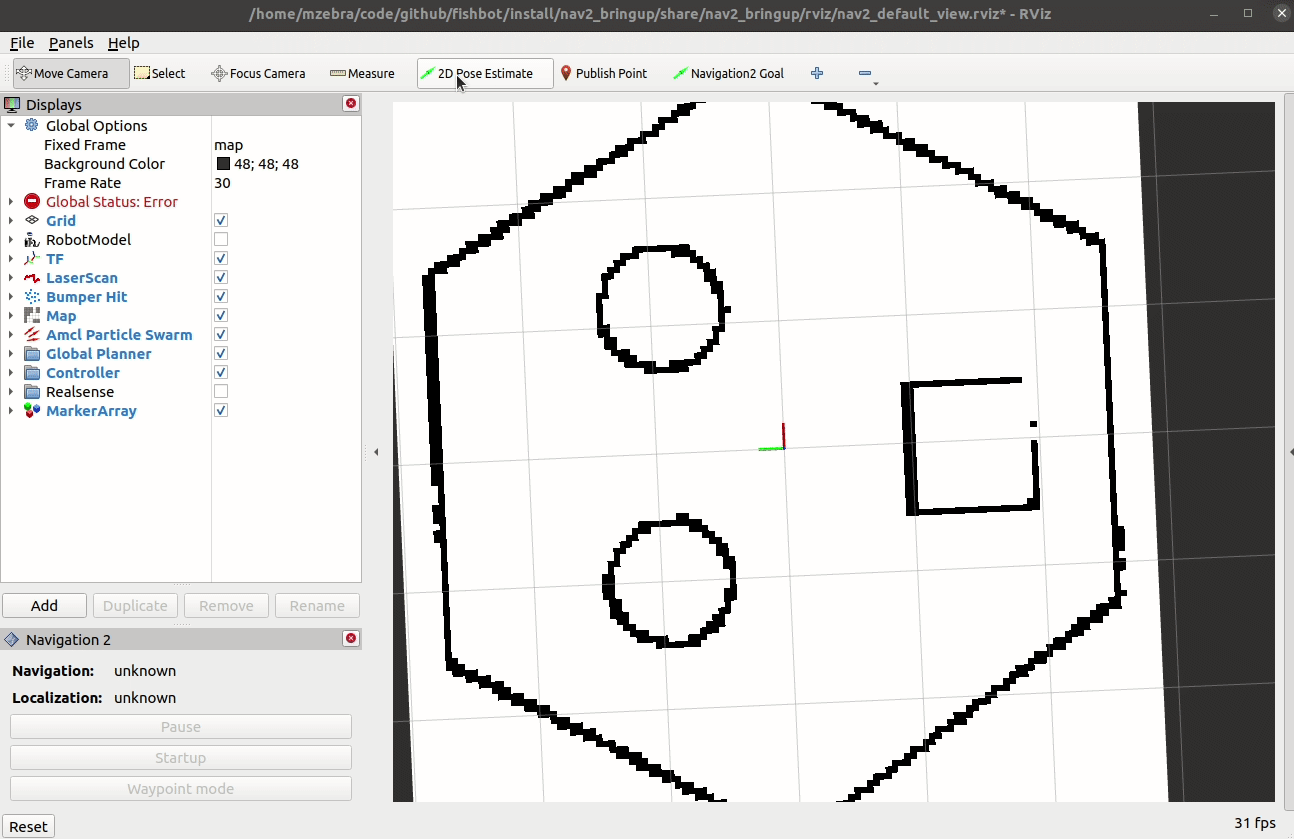The height and width of the screenshot is (839, 1294).
Task: Activate the Publish Point tool
Action: point(604,73)
